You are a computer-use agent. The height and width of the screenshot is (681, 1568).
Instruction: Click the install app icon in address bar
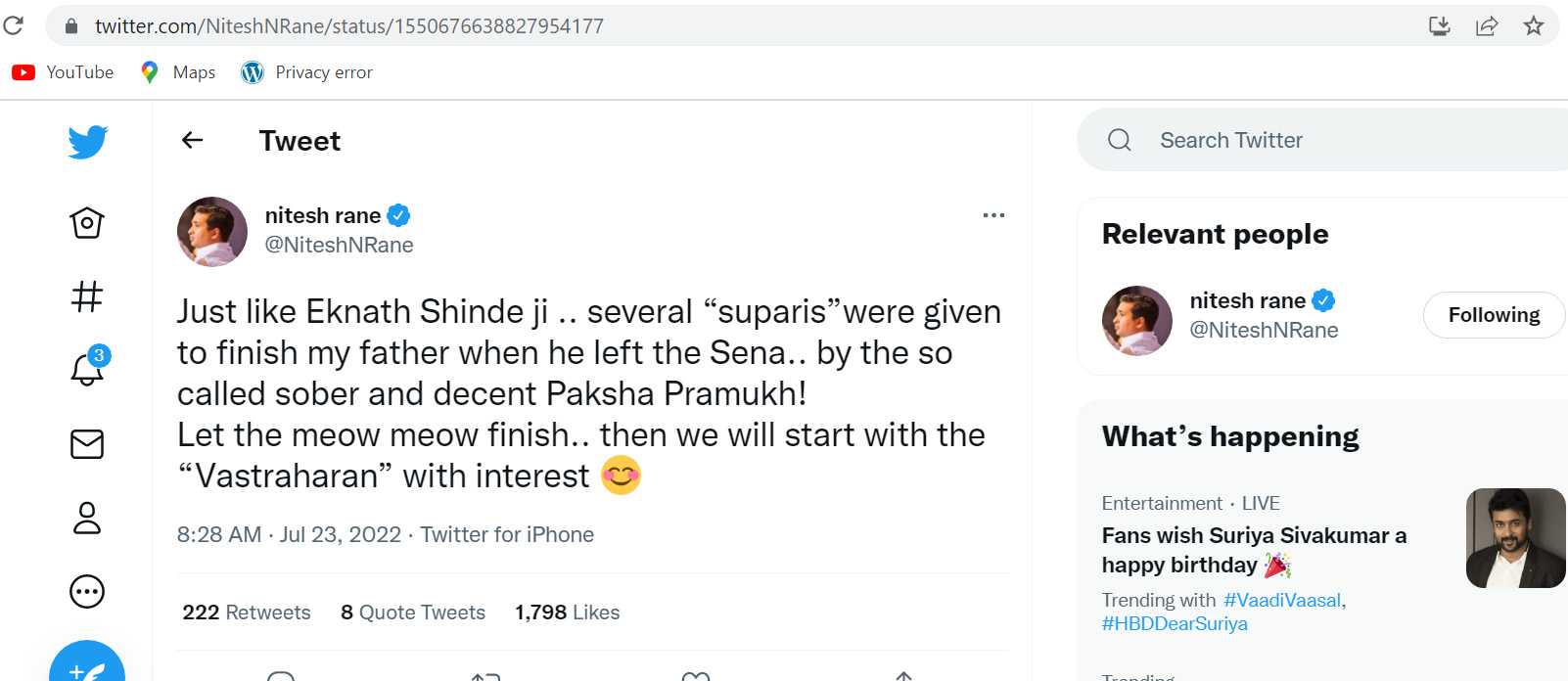(x=1439, y=26)
